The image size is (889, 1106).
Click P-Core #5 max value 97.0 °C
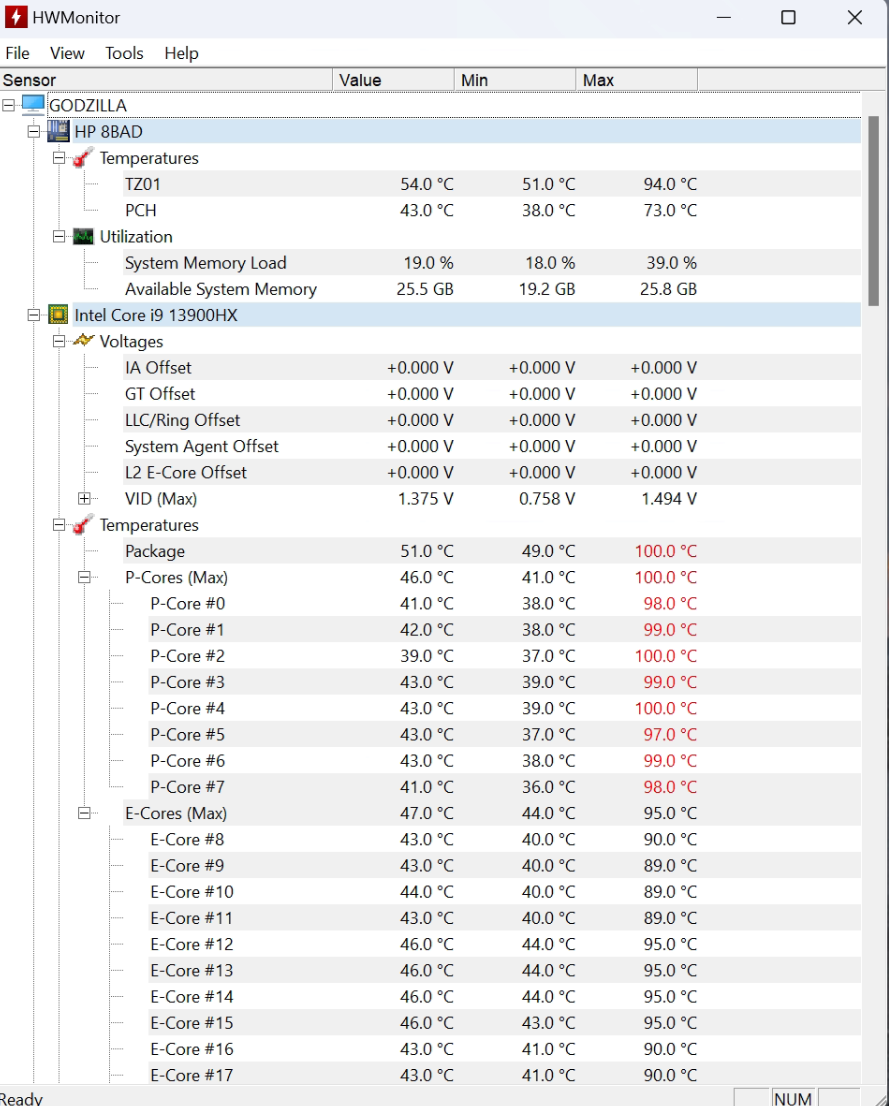670,734
